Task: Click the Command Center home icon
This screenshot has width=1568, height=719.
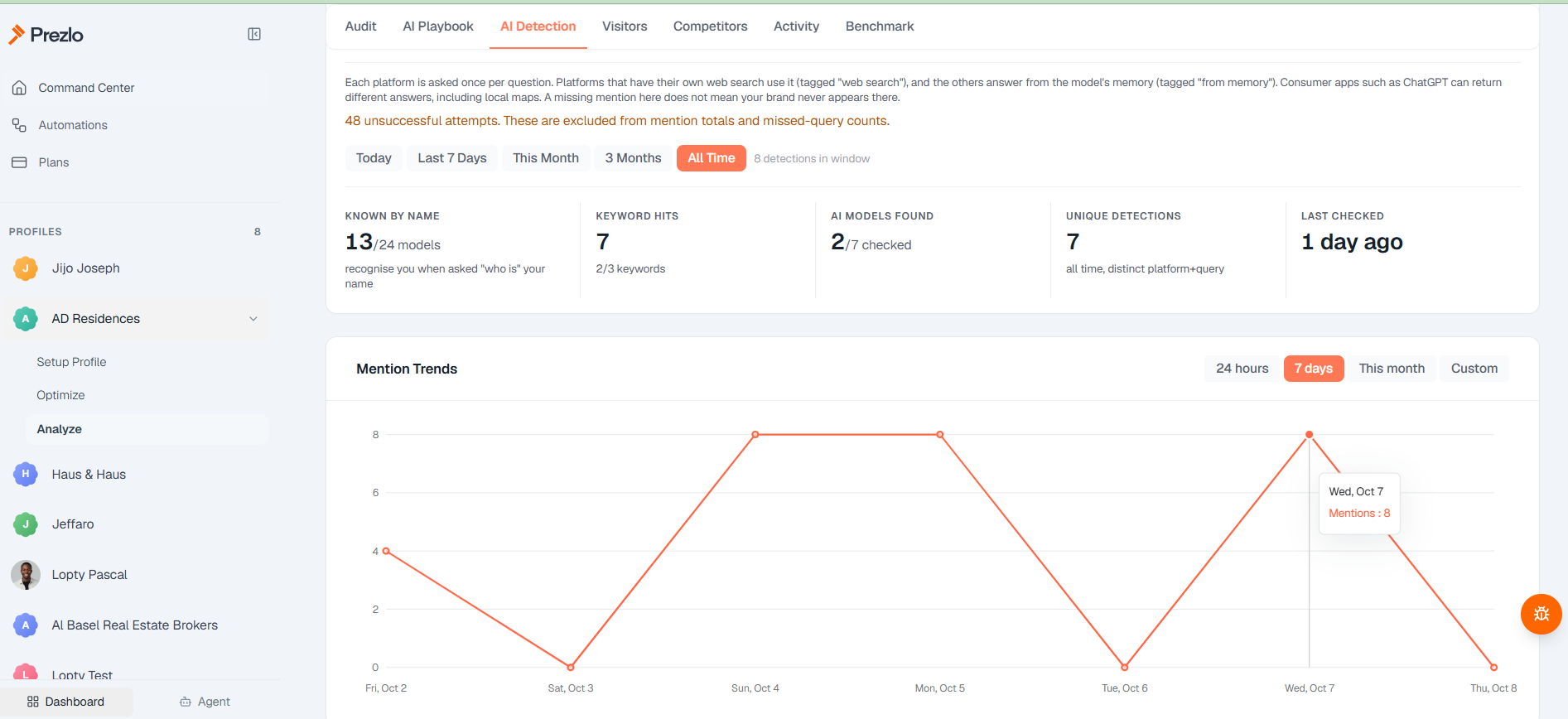Action: pos(19,88)
